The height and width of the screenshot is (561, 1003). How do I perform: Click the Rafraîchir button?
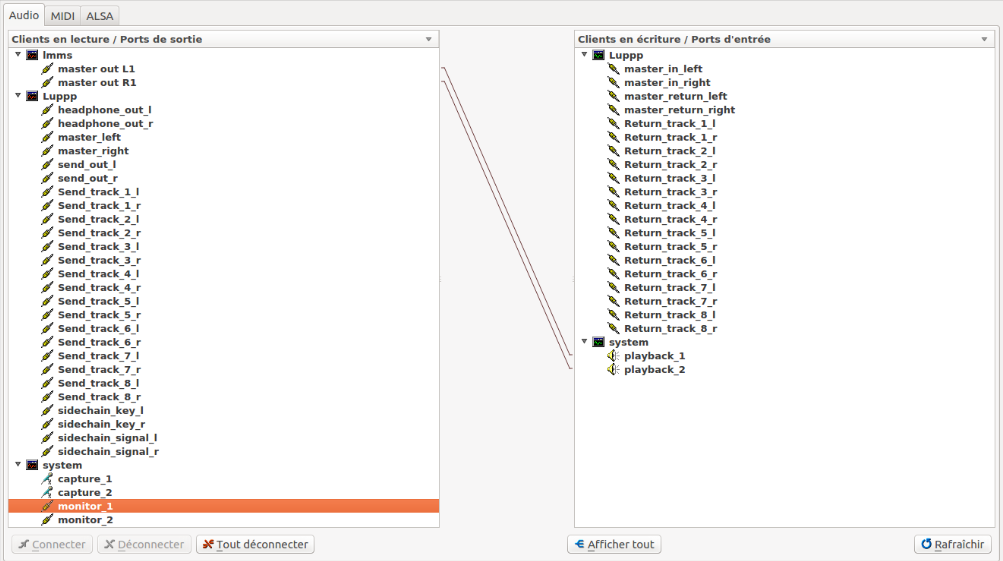click(x=952, y=544)
